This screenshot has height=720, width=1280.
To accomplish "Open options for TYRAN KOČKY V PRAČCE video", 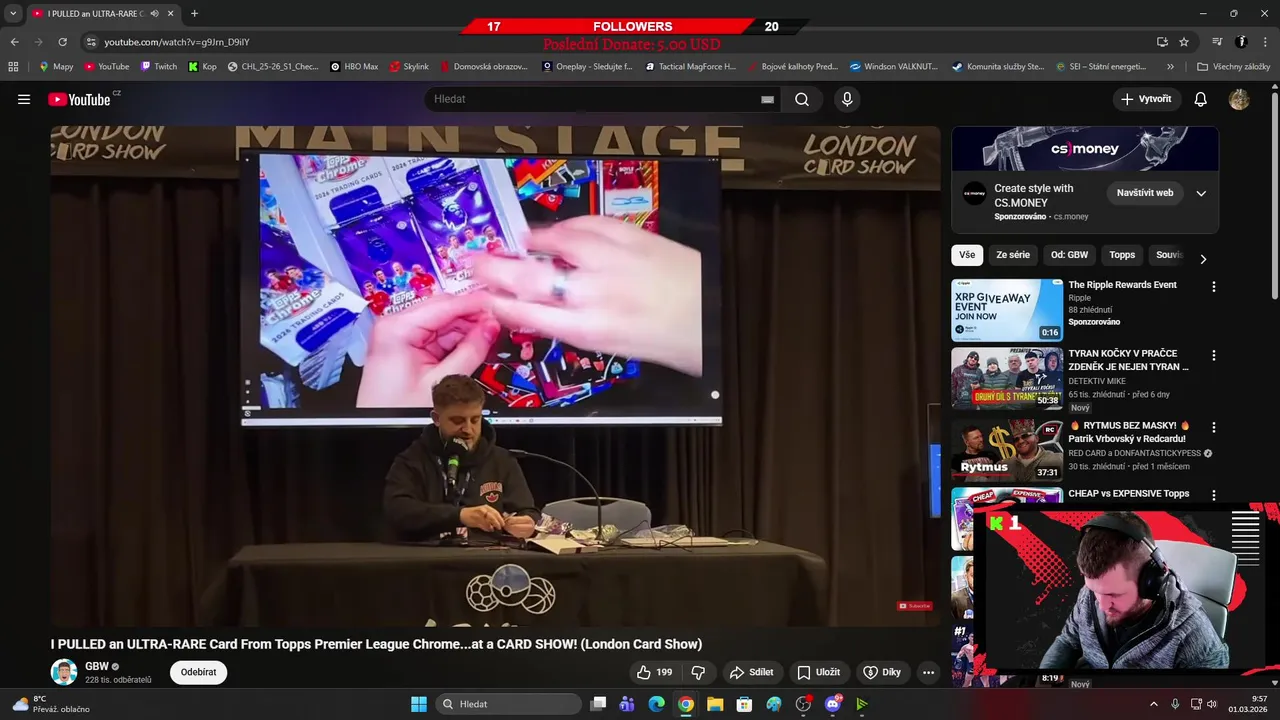I will [x=1214, y=356].
